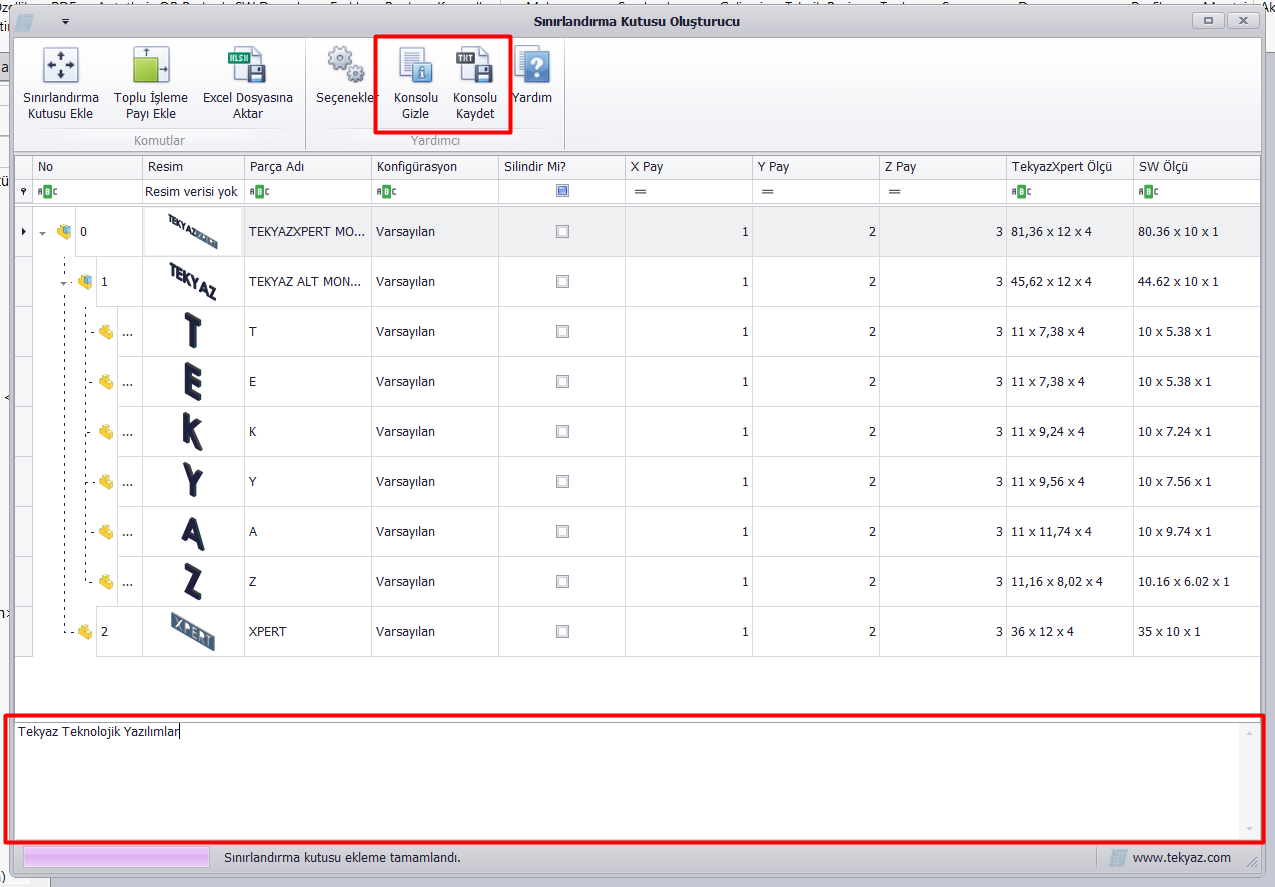Click the part icon in the A row

[x=106, y=532]
